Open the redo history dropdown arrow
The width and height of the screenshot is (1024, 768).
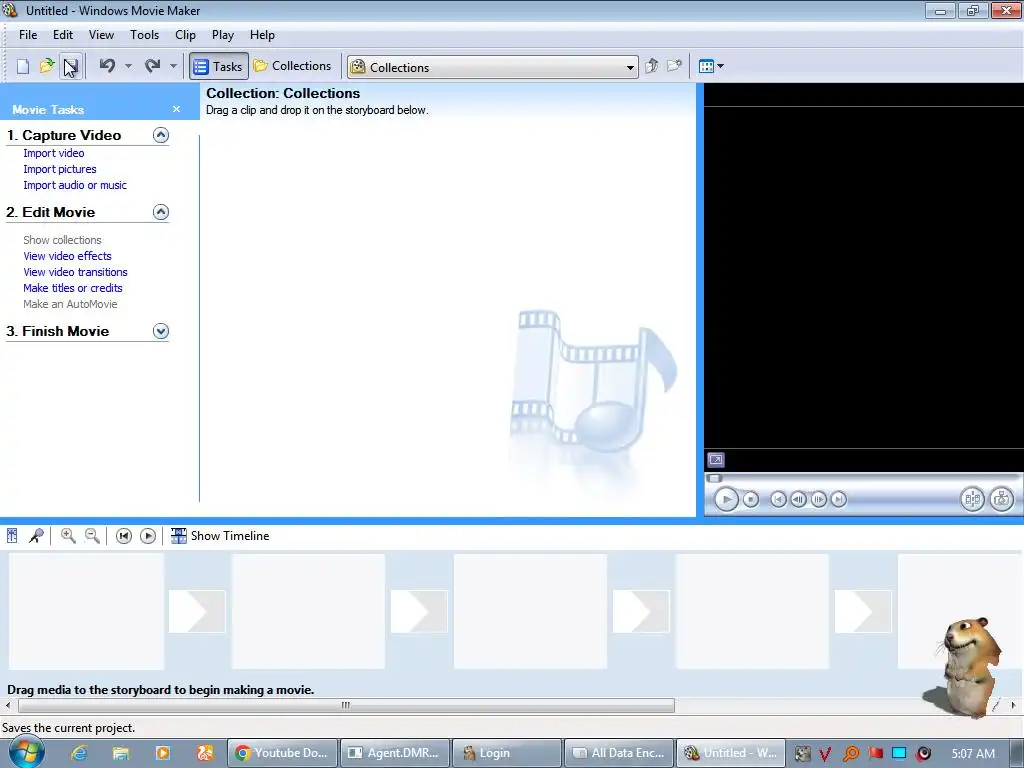tap(173, 66)
